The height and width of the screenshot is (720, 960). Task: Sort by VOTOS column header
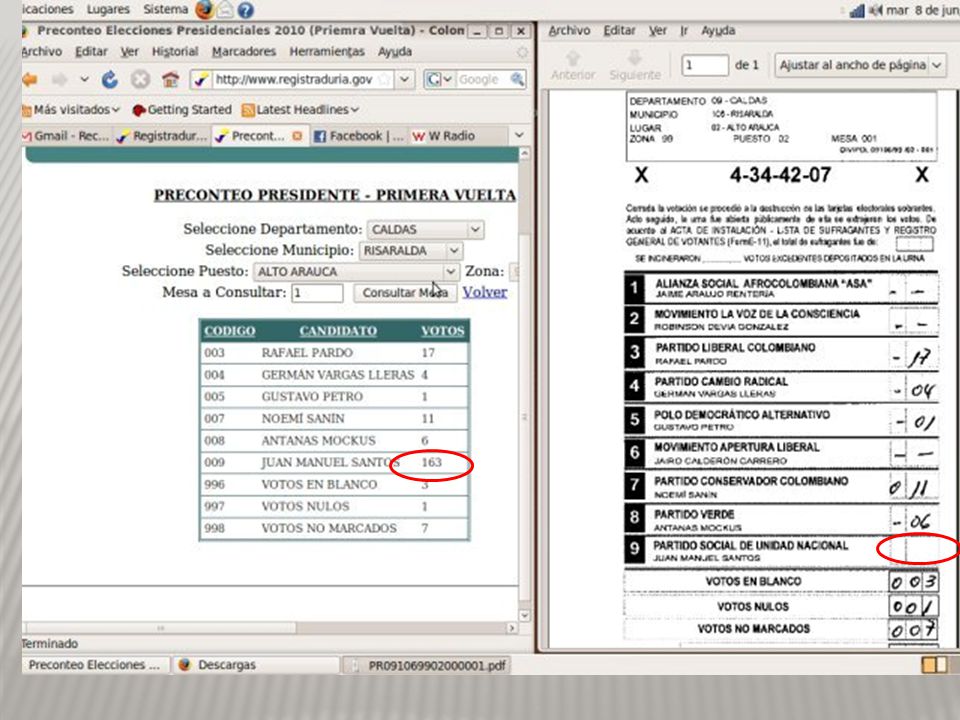[443, 331]
